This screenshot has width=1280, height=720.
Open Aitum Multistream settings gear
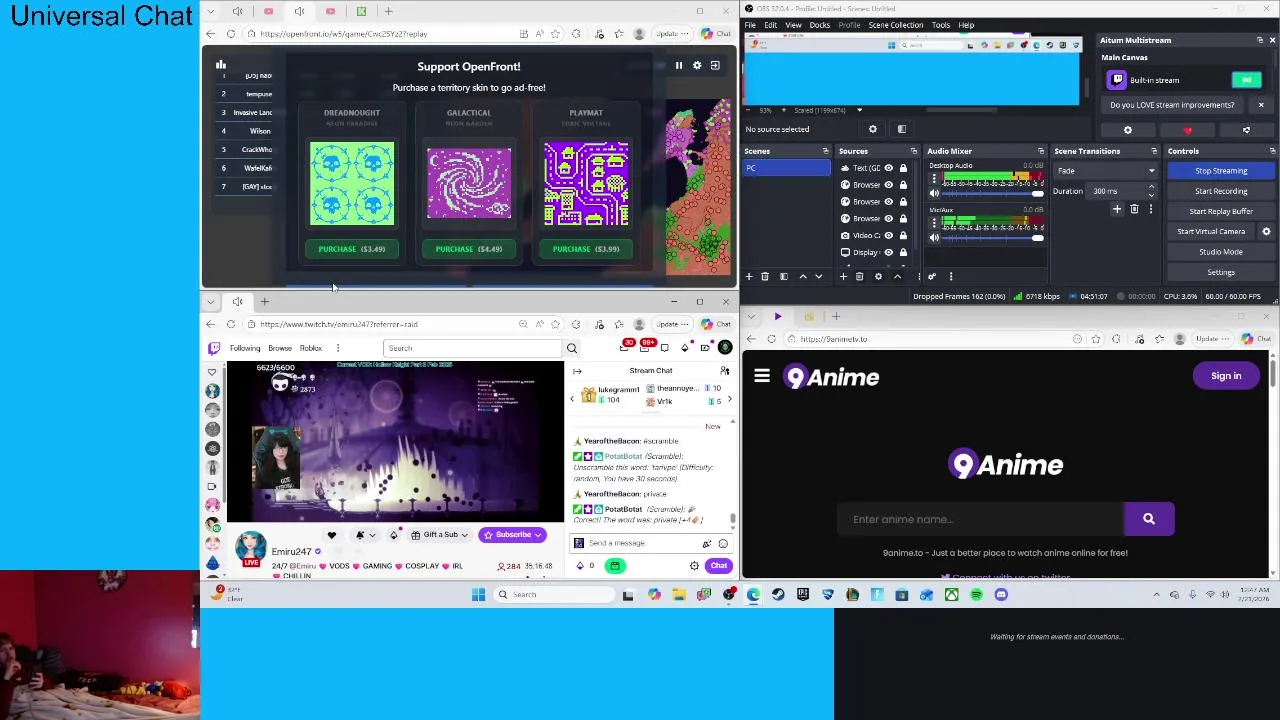(1128, 130)
